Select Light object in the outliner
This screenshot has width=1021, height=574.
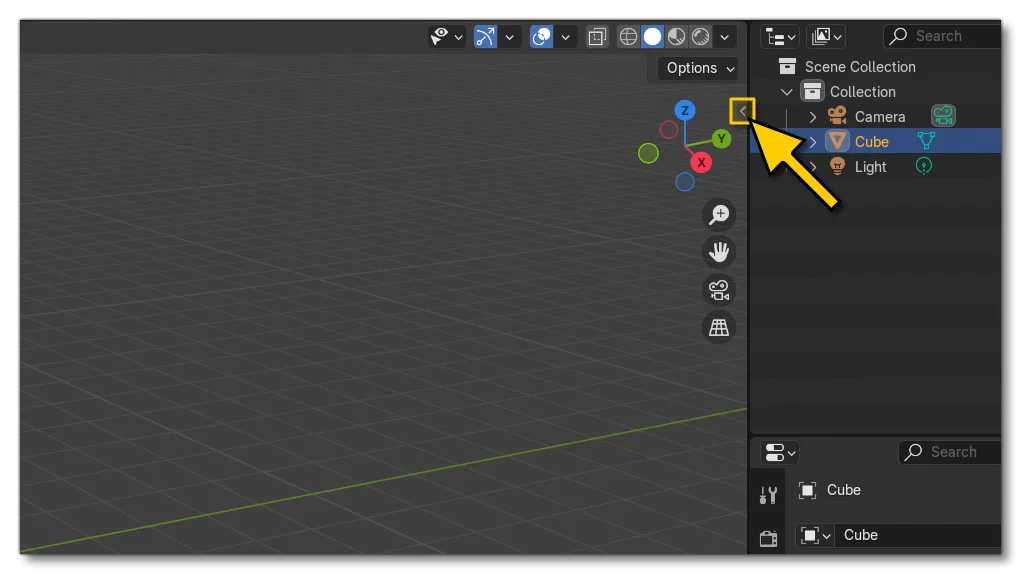point(870,167)
